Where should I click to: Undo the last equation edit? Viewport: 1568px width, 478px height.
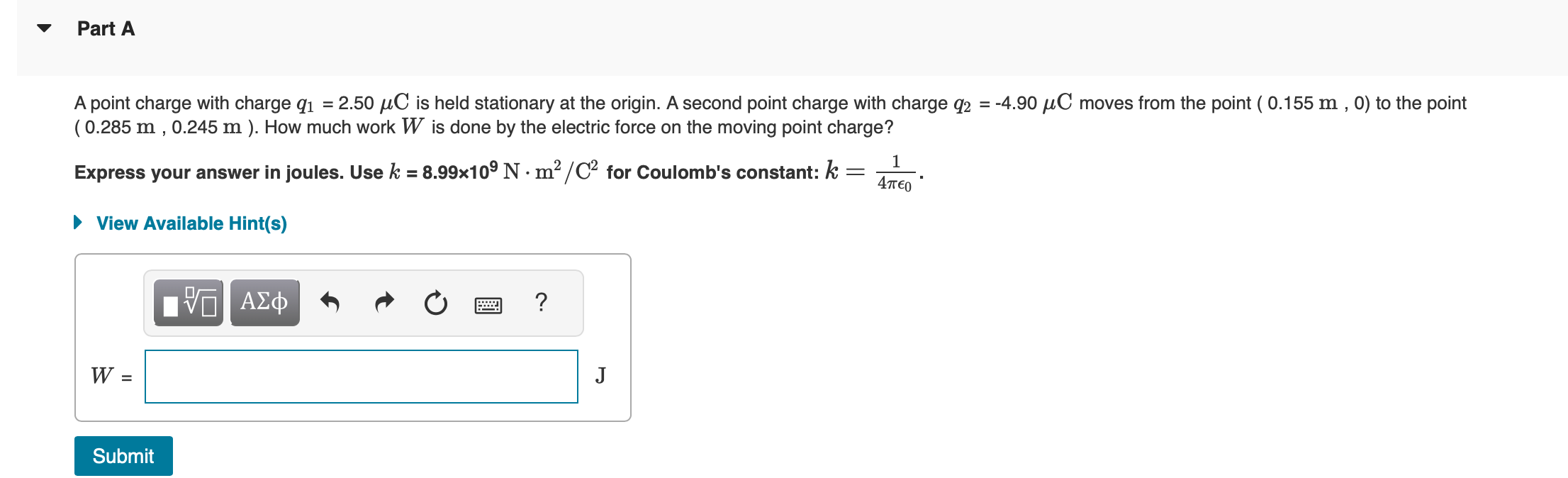(331, 303)
